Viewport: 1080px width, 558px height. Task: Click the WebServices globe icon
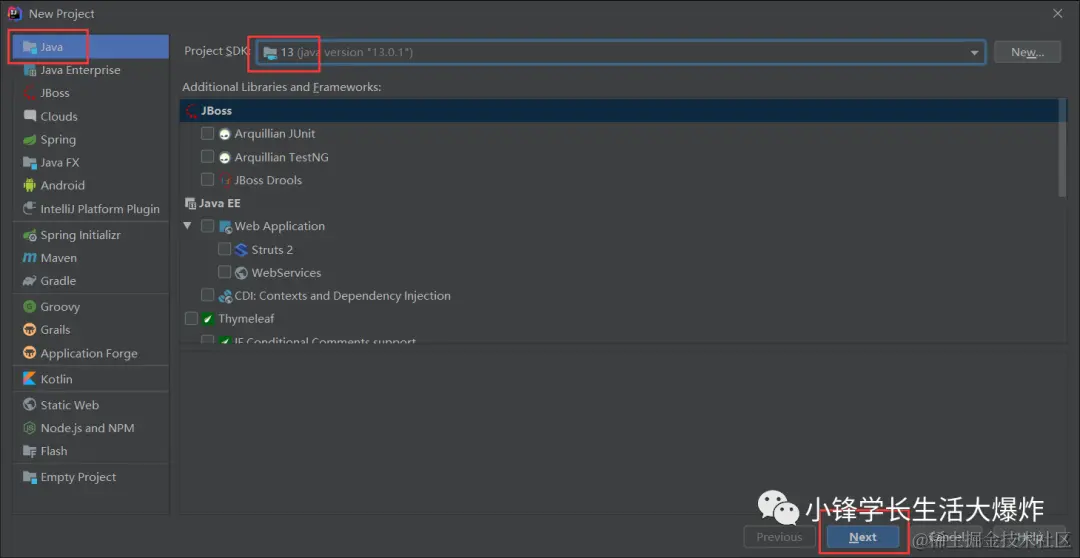point(241,273)
